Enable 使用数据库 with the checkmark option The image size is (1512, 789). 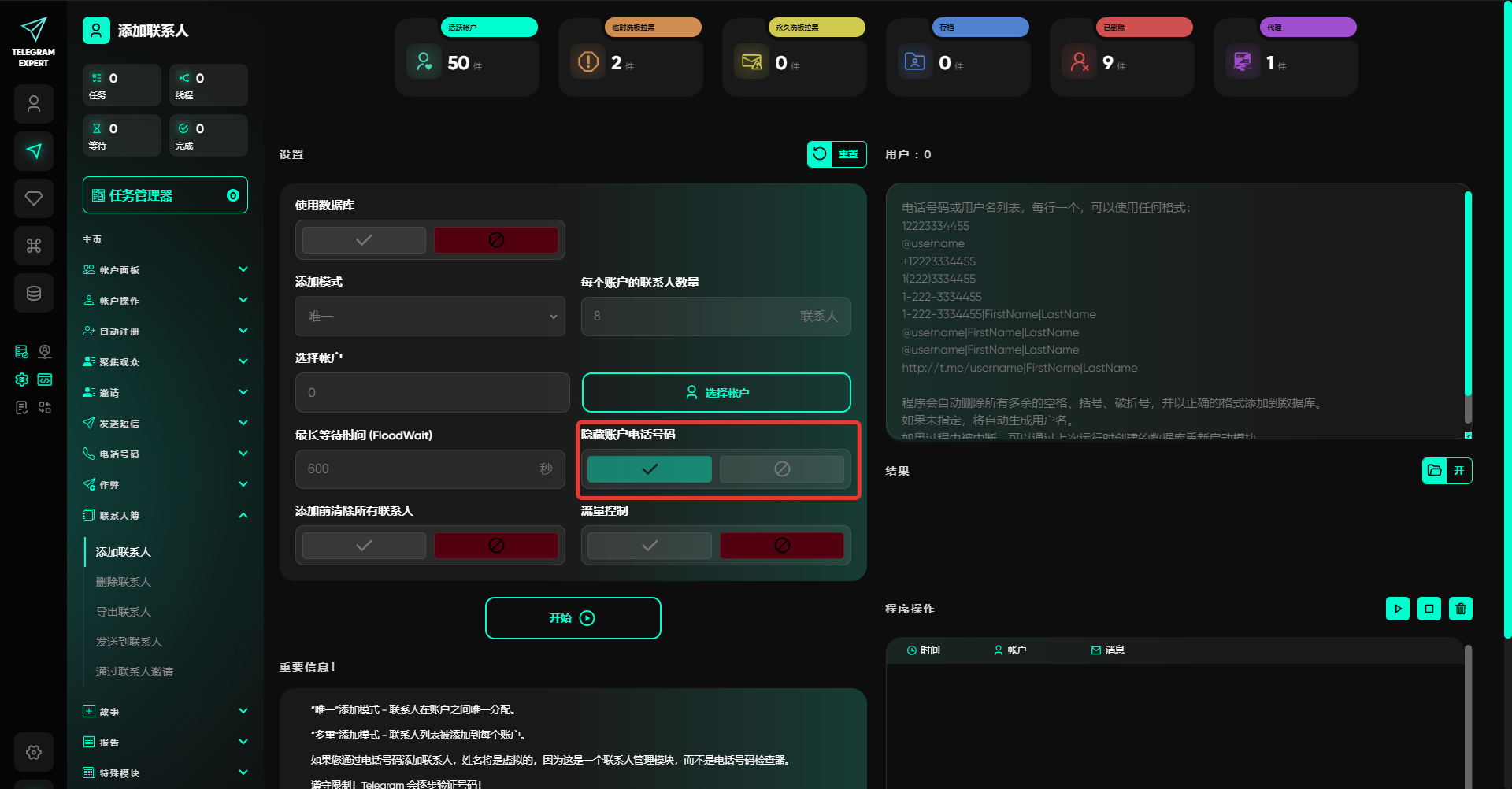pos(364,240)
